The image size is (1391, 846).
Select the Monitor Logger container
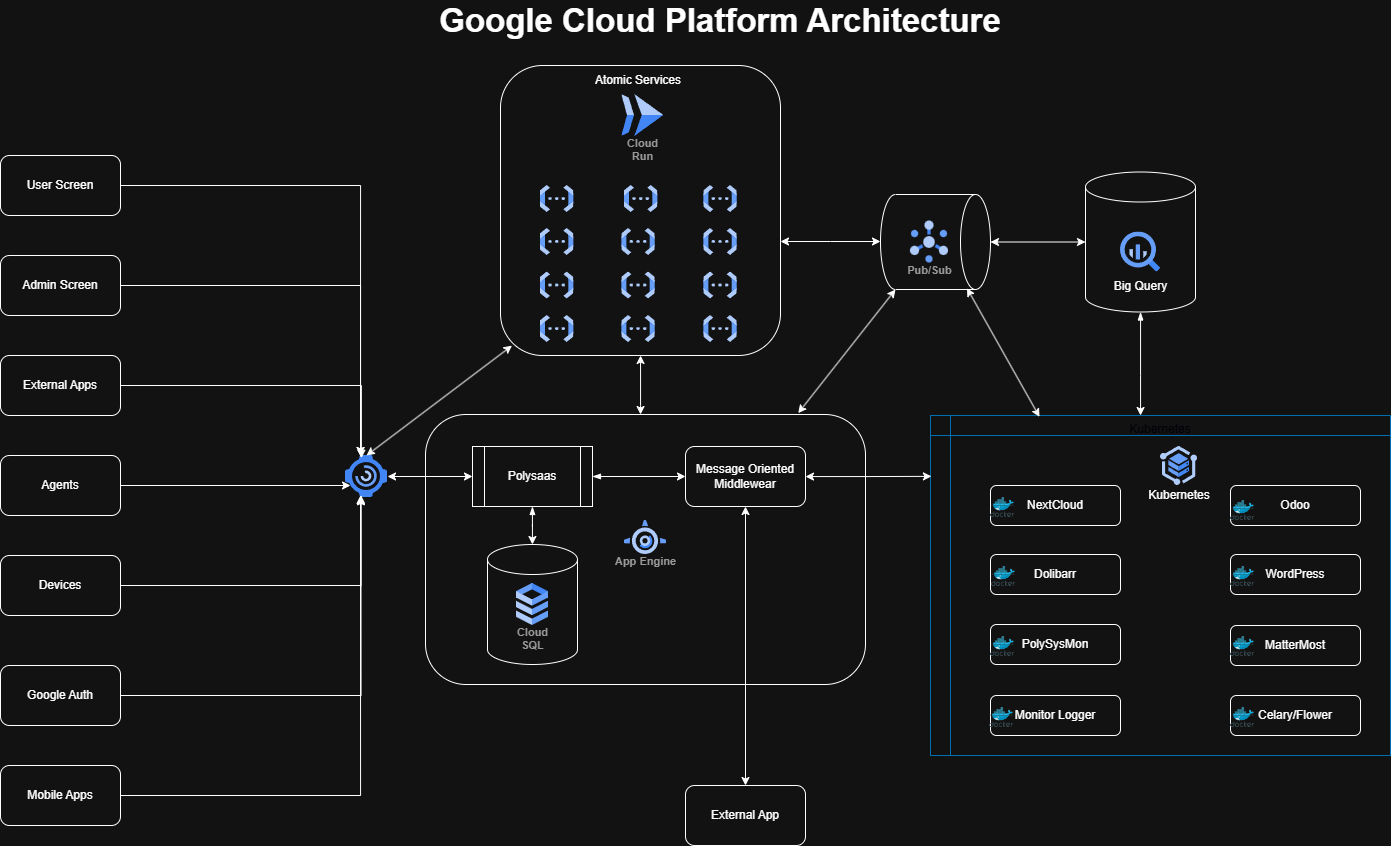point(1055,716)
